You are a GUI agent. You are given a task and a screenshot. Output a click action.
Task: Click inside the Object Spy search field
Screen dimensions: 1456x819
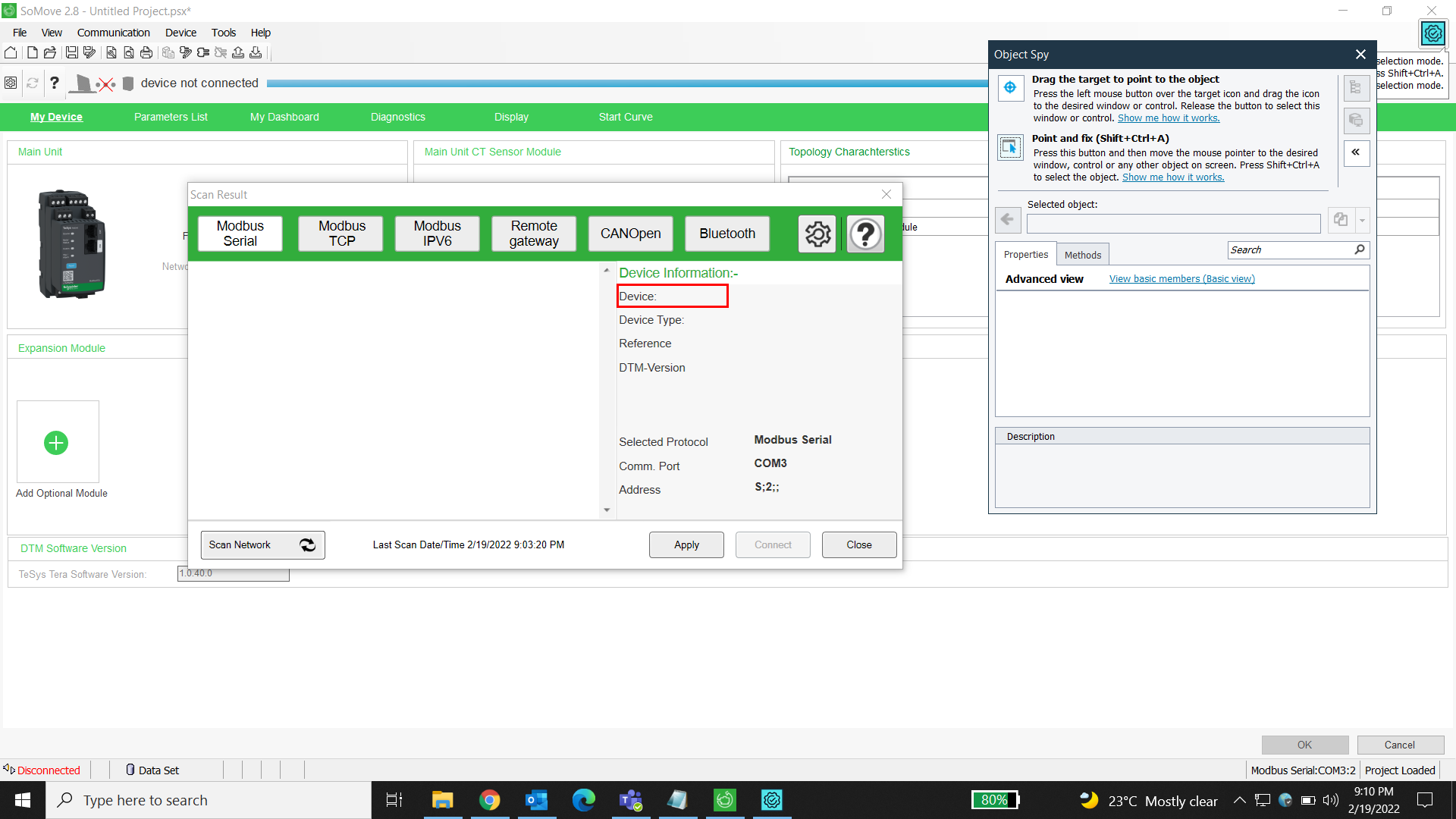coord(1289,249)
